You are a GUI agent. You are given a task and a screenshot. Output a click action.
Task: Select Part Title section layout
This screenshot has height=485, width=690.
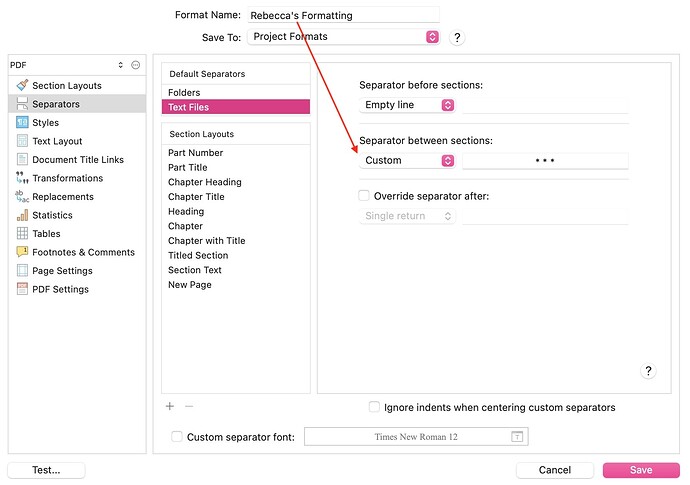(x=236, y=167)
